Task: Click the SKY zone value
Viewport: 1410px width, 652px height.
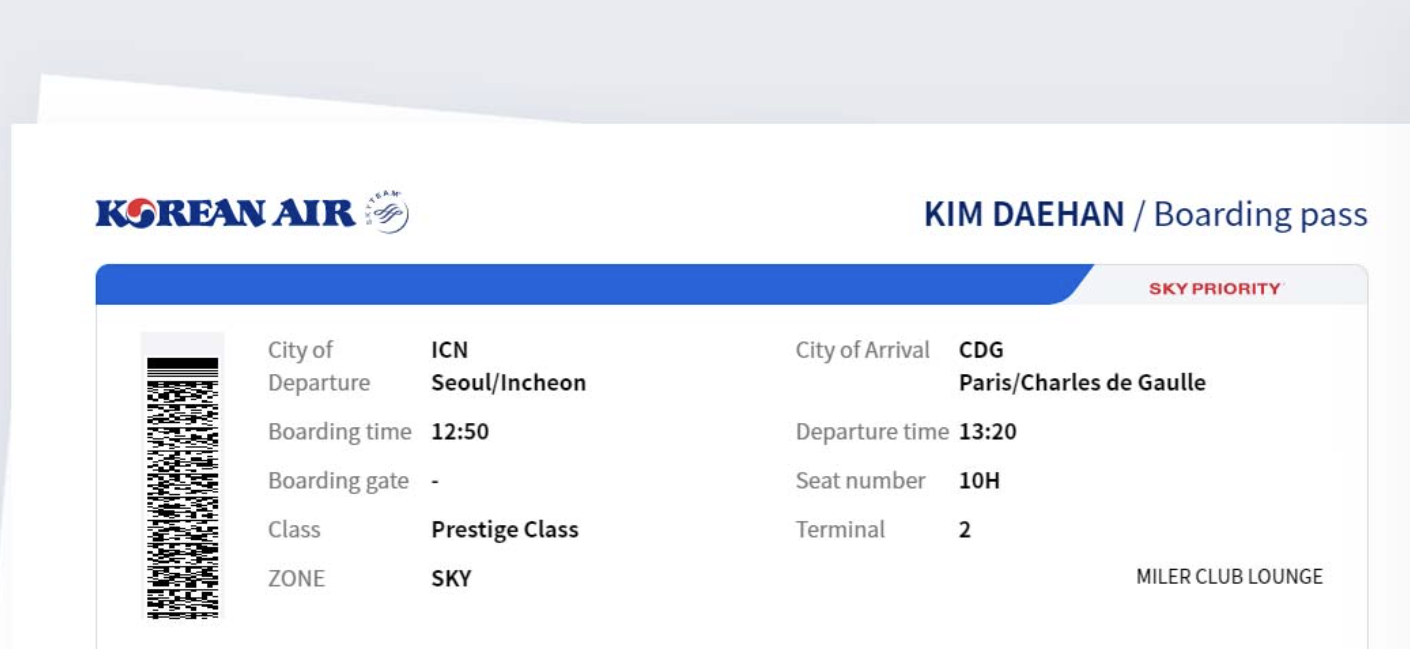Action: 451,579
